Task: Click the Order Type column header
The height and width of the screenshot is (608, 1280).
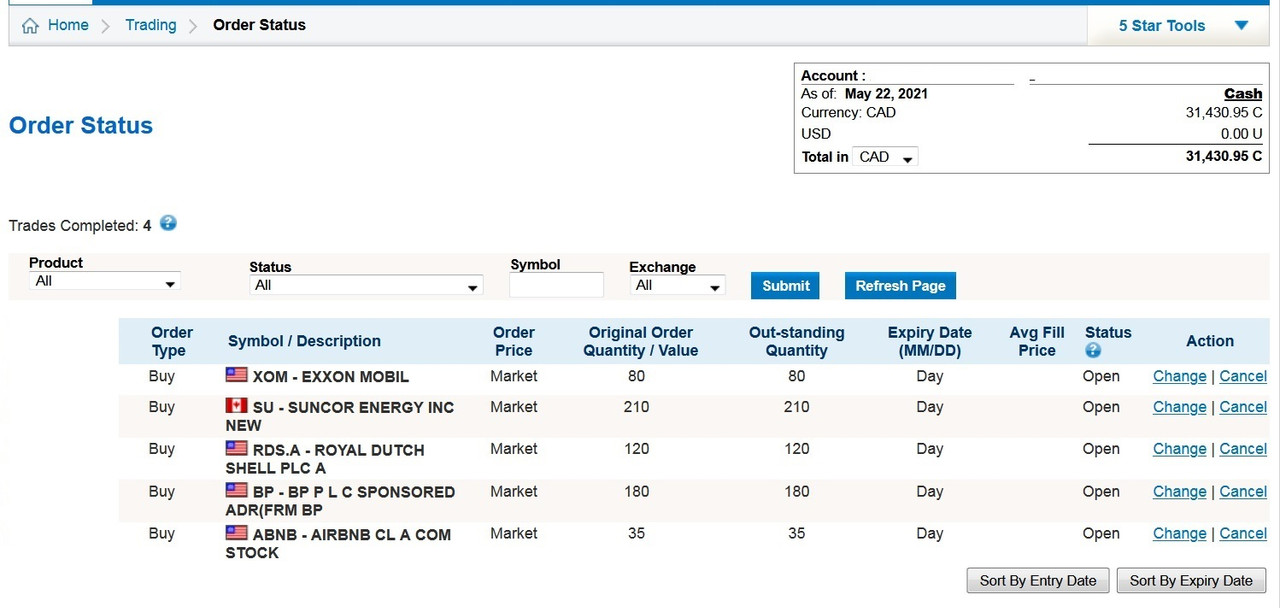Action: [x=172, y=341]
